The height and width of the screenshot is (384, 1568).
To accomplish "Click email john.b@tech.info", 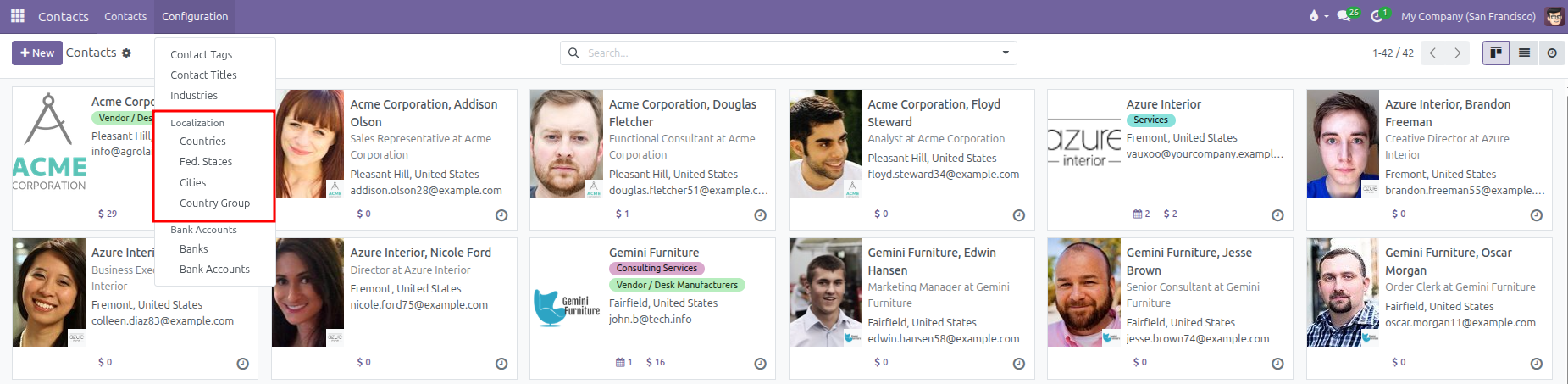I will click(x=650, y=319).
